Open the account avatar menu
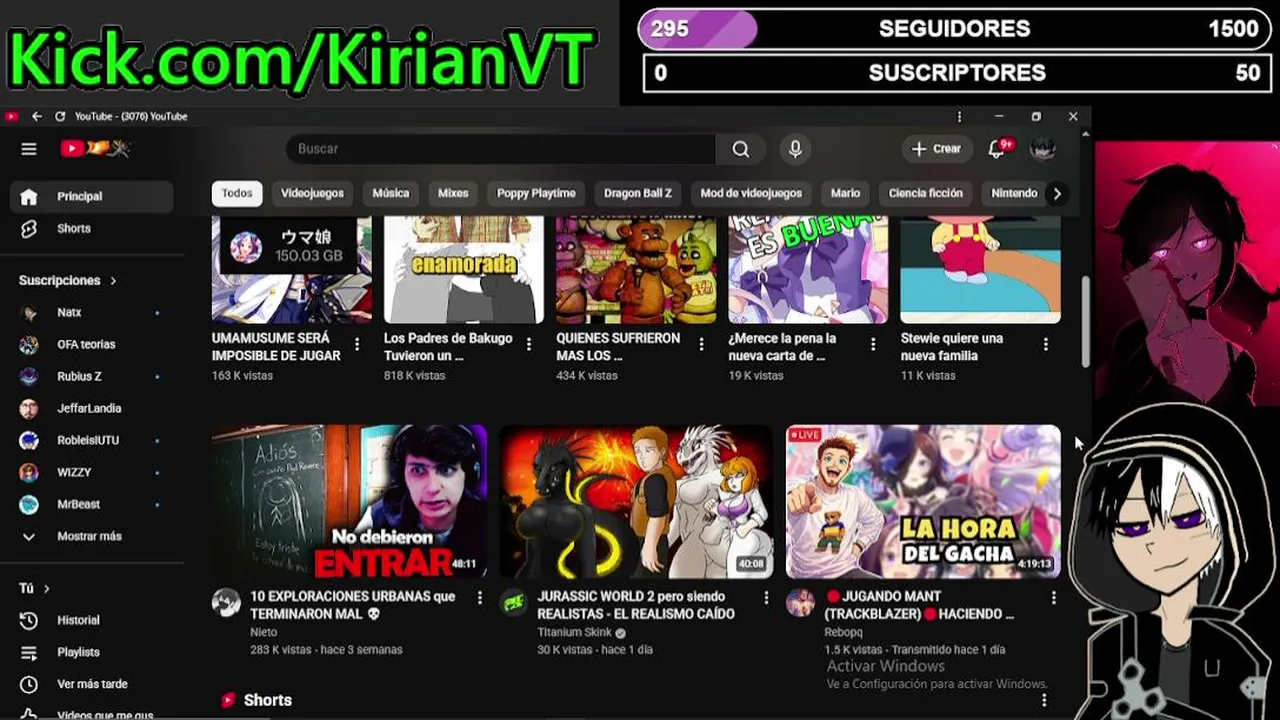Screen dimensions: 1280x720 coord(1043,149)
